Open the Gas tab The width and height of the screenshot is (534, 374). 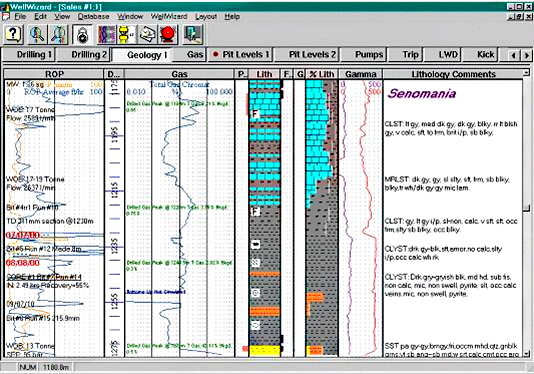[195, 54]
